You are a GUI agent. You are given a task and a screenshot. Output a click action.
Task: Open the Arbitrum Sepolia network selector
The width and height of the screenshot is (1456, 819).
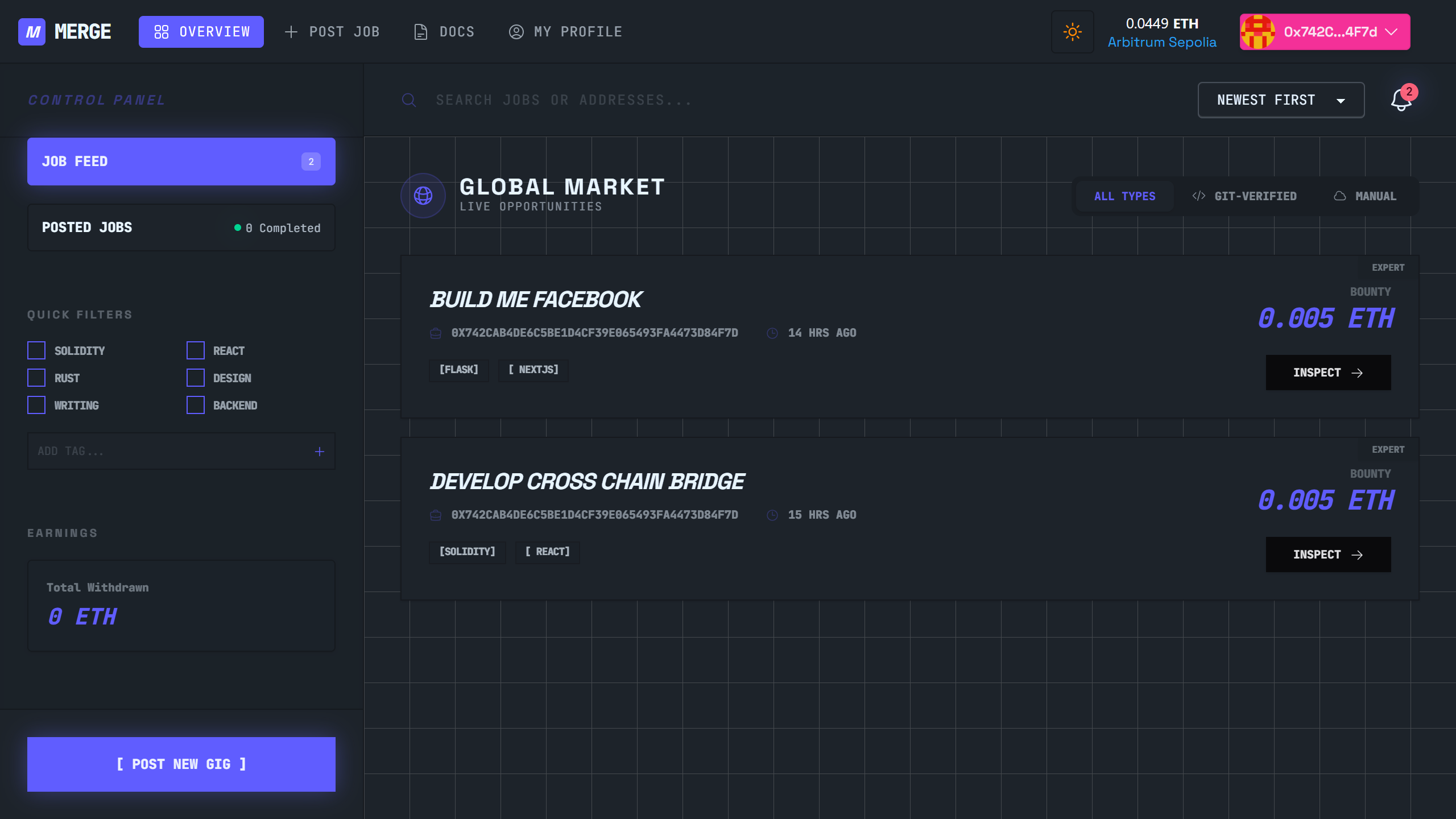tap(1161, 43)
